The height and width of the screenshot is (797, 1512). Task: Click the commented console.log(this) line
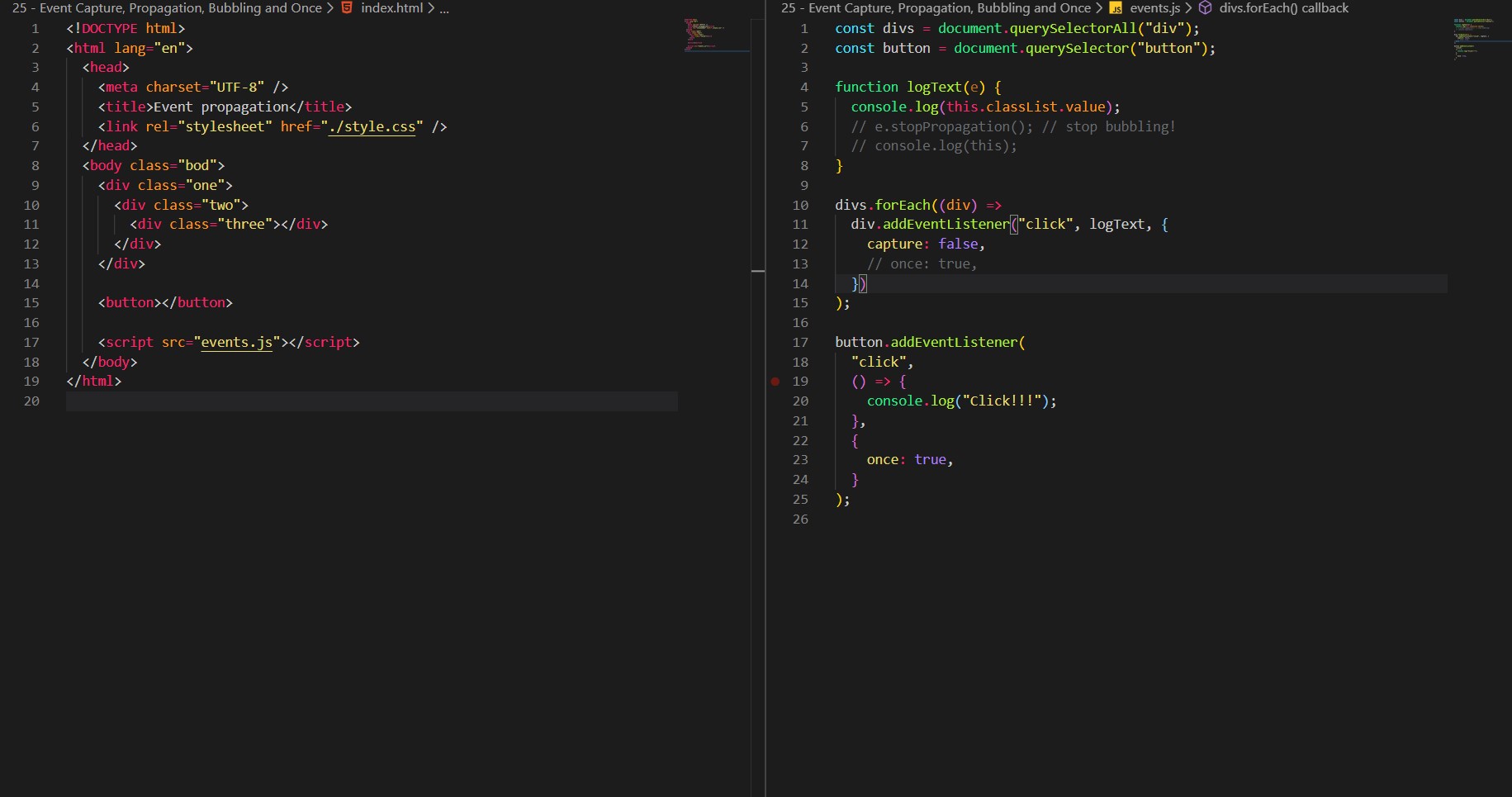pyautogui.click(x=934, y=145)
